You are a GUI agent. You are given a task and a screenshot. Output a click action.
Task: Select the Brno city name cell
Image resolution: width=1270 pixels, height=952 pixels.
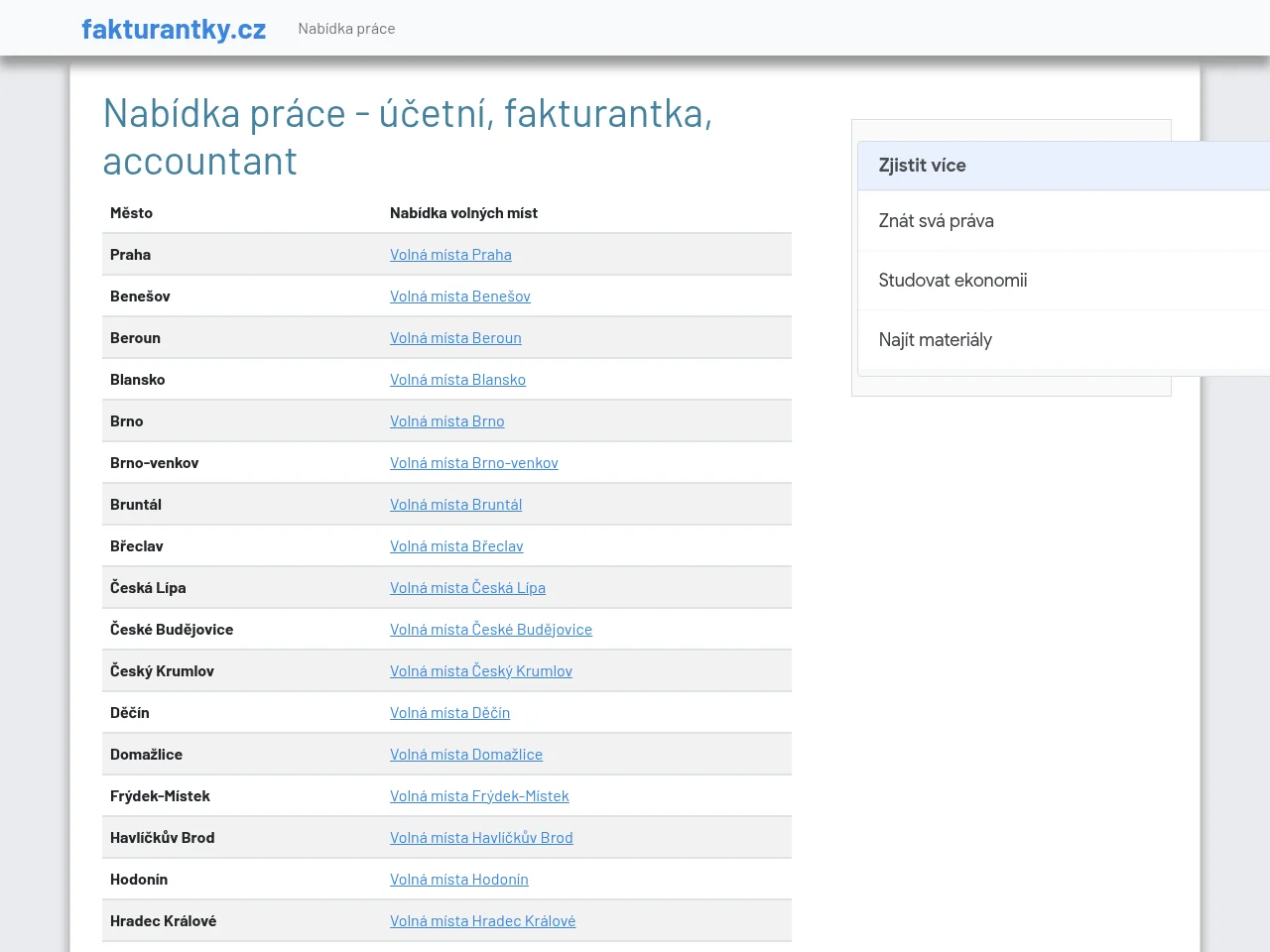coord(242,421)
